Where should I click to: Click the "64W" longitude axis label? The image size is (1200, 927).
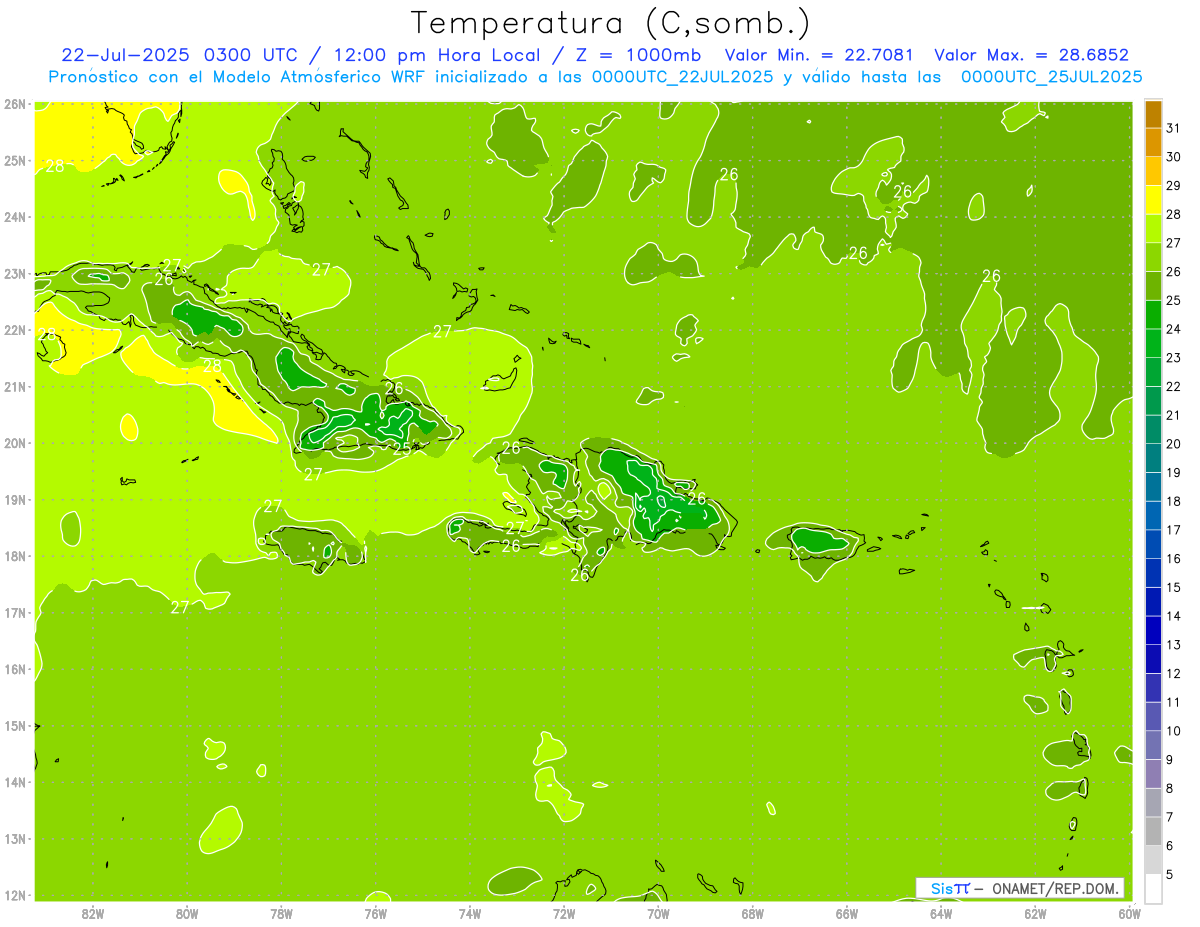coord(941,913)
